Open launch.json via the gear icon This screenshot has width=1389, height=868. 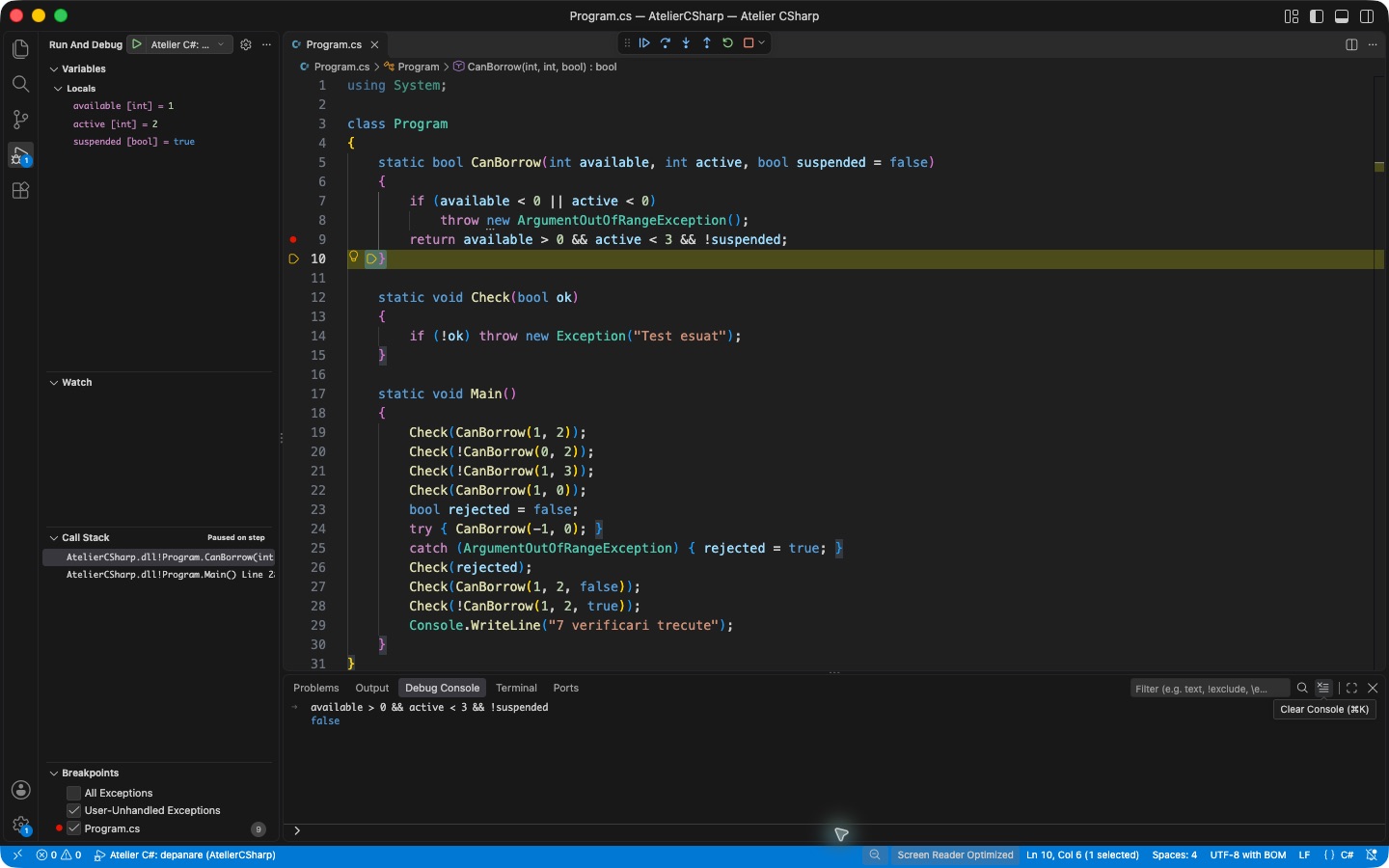pos(246,44)
